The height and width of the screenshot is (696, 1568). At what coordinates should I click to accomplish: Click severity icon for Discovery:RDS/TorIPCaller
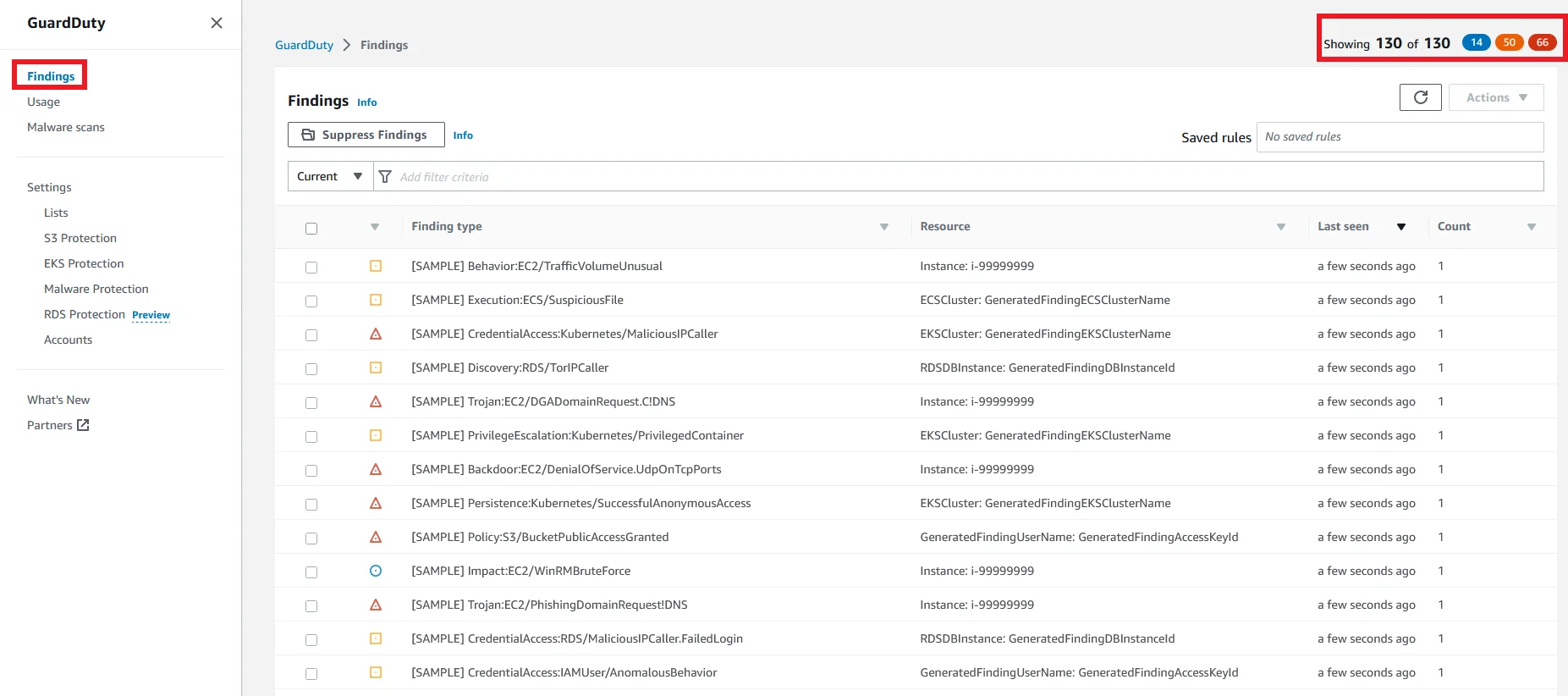click(376, 367)
